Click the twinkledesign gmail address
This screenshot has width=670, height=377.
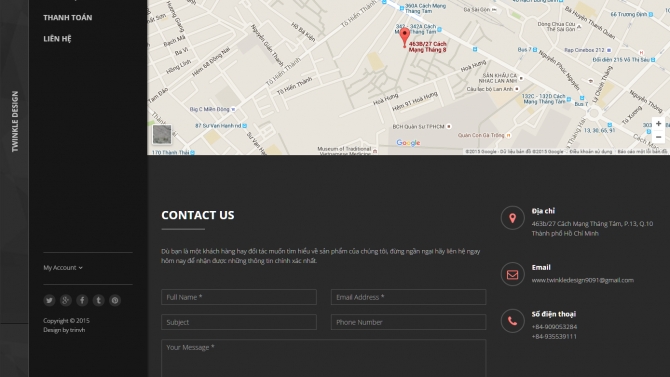582,280
